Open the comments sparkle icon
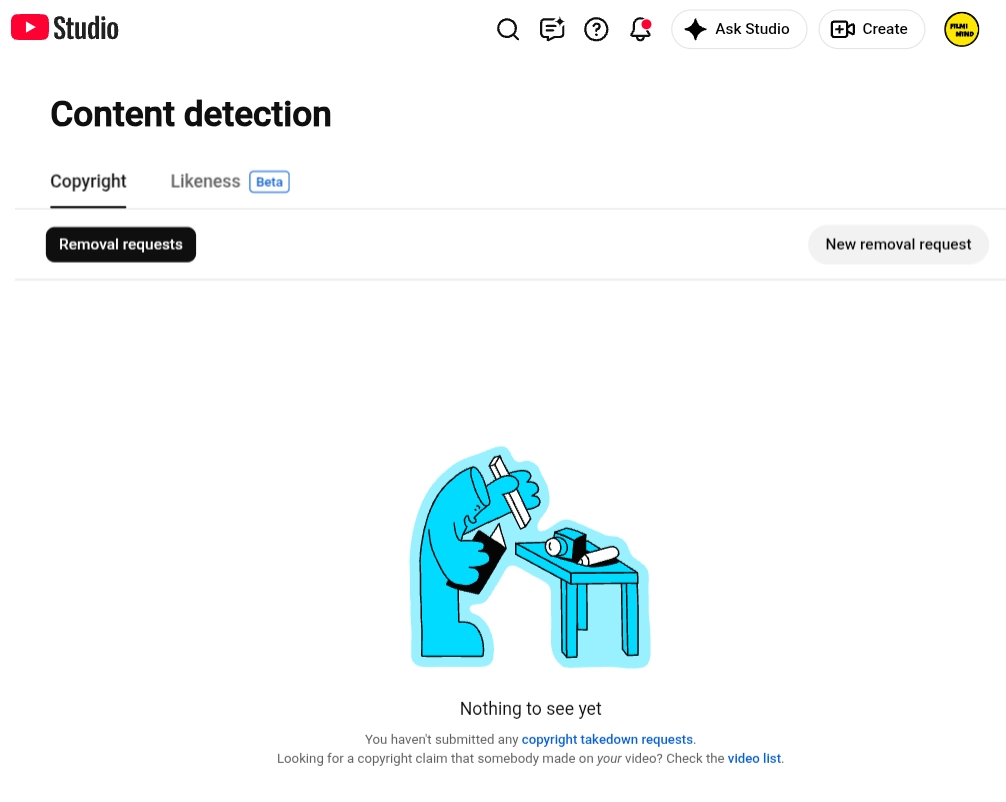Screen dimensions: 1006x802 tap(552, 29)
